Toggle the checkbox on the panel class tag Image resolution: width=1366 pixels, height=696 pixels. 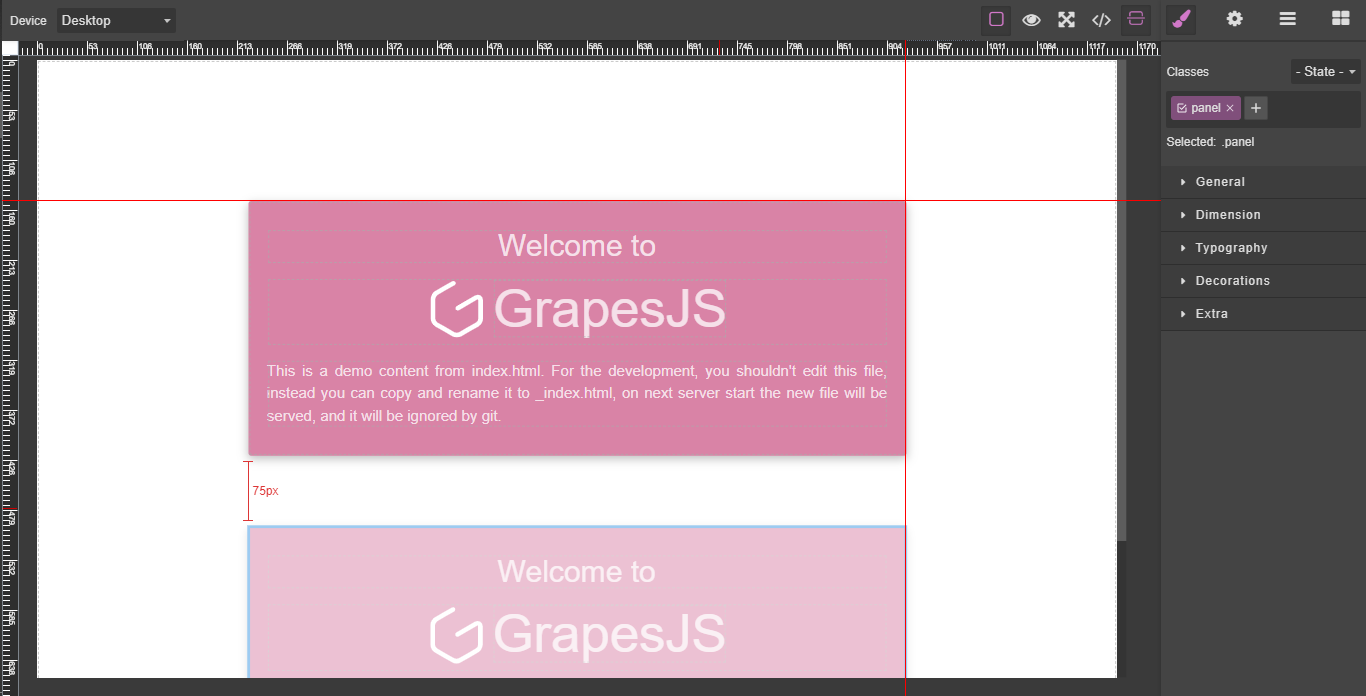[1182, 108]
